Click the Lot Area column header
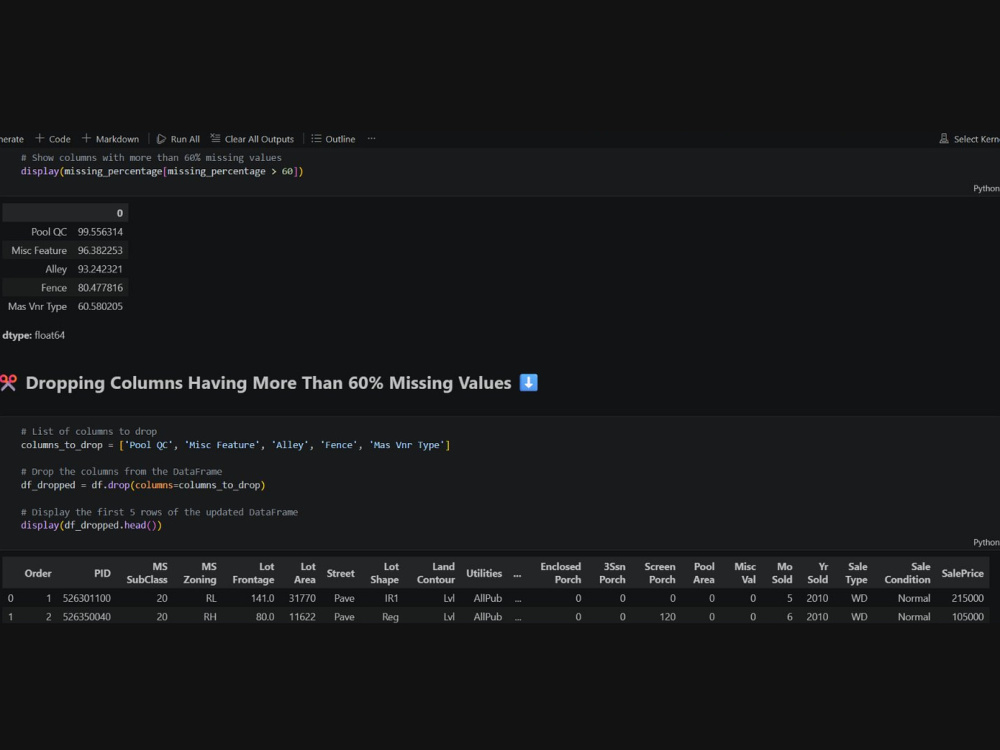This screenshot has height=750, width=1000. coord(304,573)
